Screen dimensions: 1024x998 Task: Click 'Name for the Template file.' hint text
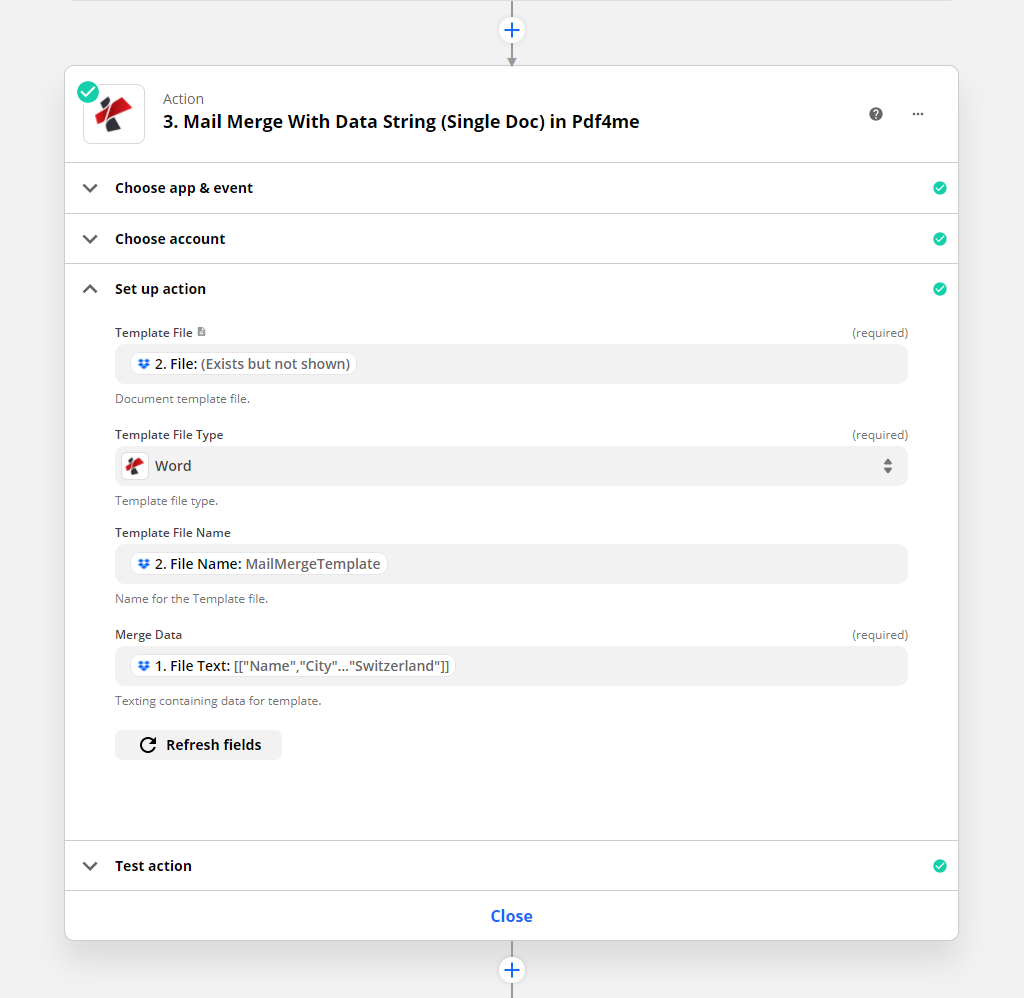pos(191,598)
